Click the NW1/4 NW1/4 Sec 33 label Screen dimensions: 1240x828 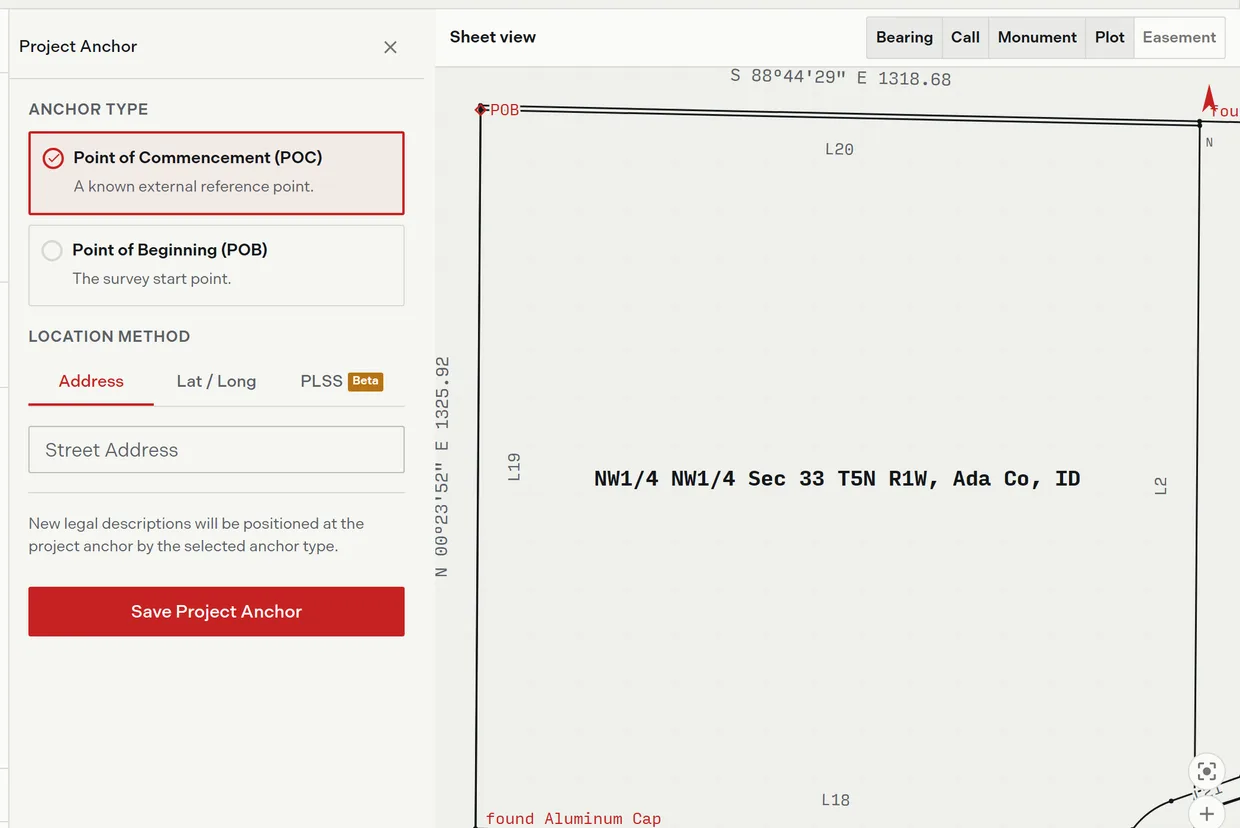pyautogui.click(x=837, y=479)
